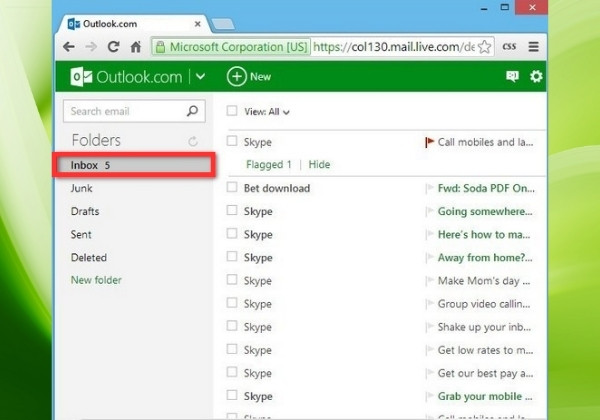Open the settings gear icon
The image size is (600, 420).
pyautogui.click(x=536, y=77)
